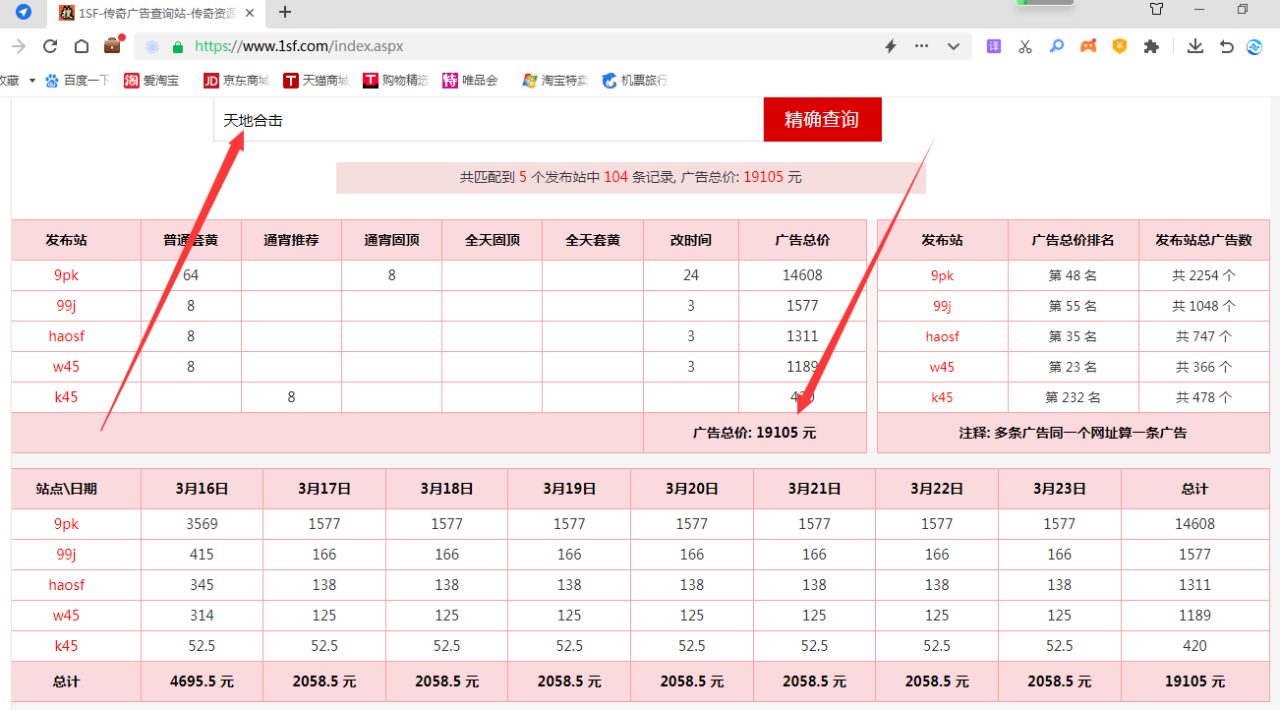Open the downloads icon

[x=1194, y=46]
